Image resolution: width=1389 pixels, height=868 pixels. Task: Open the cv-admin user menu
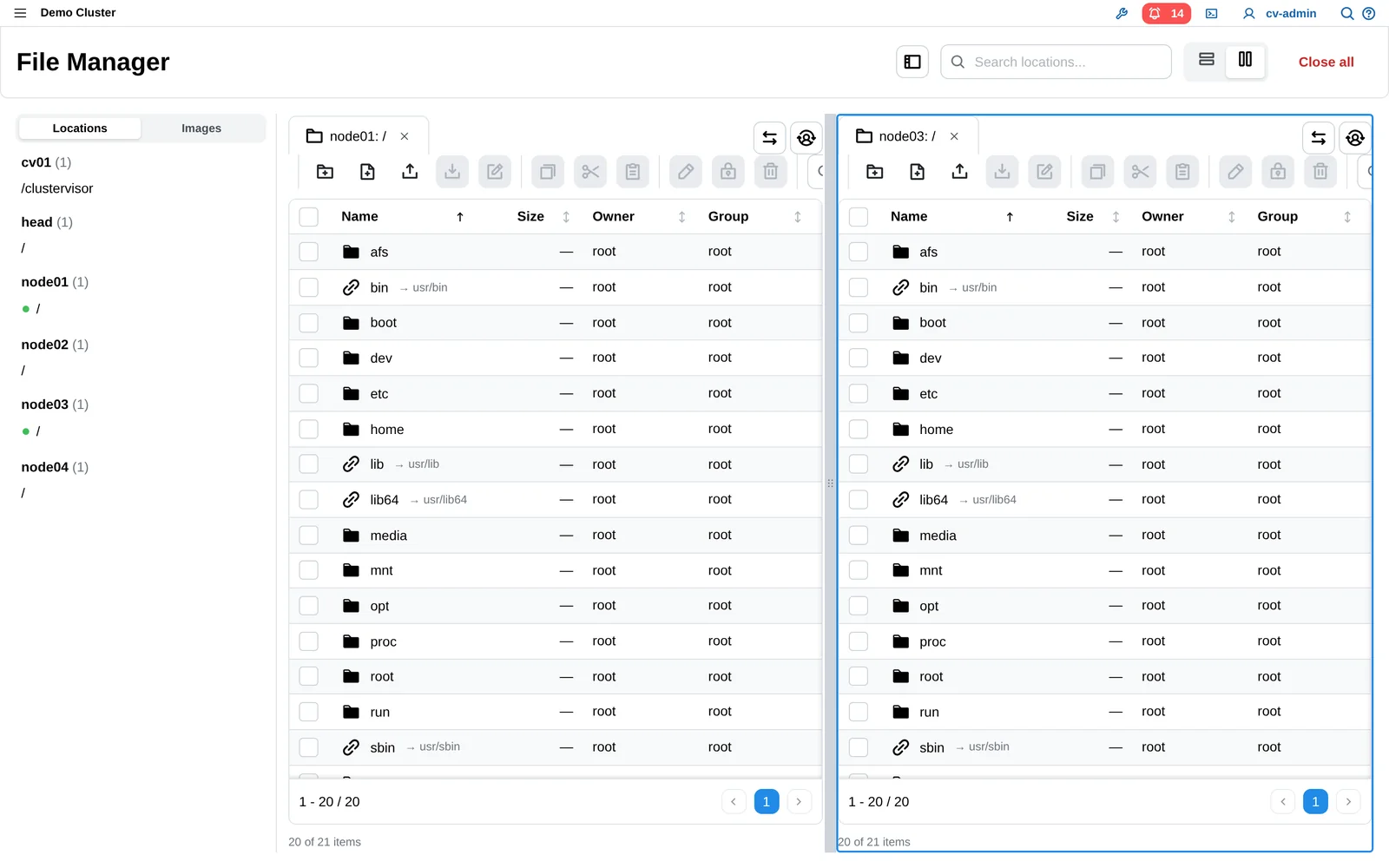(x=1280, y=13)
